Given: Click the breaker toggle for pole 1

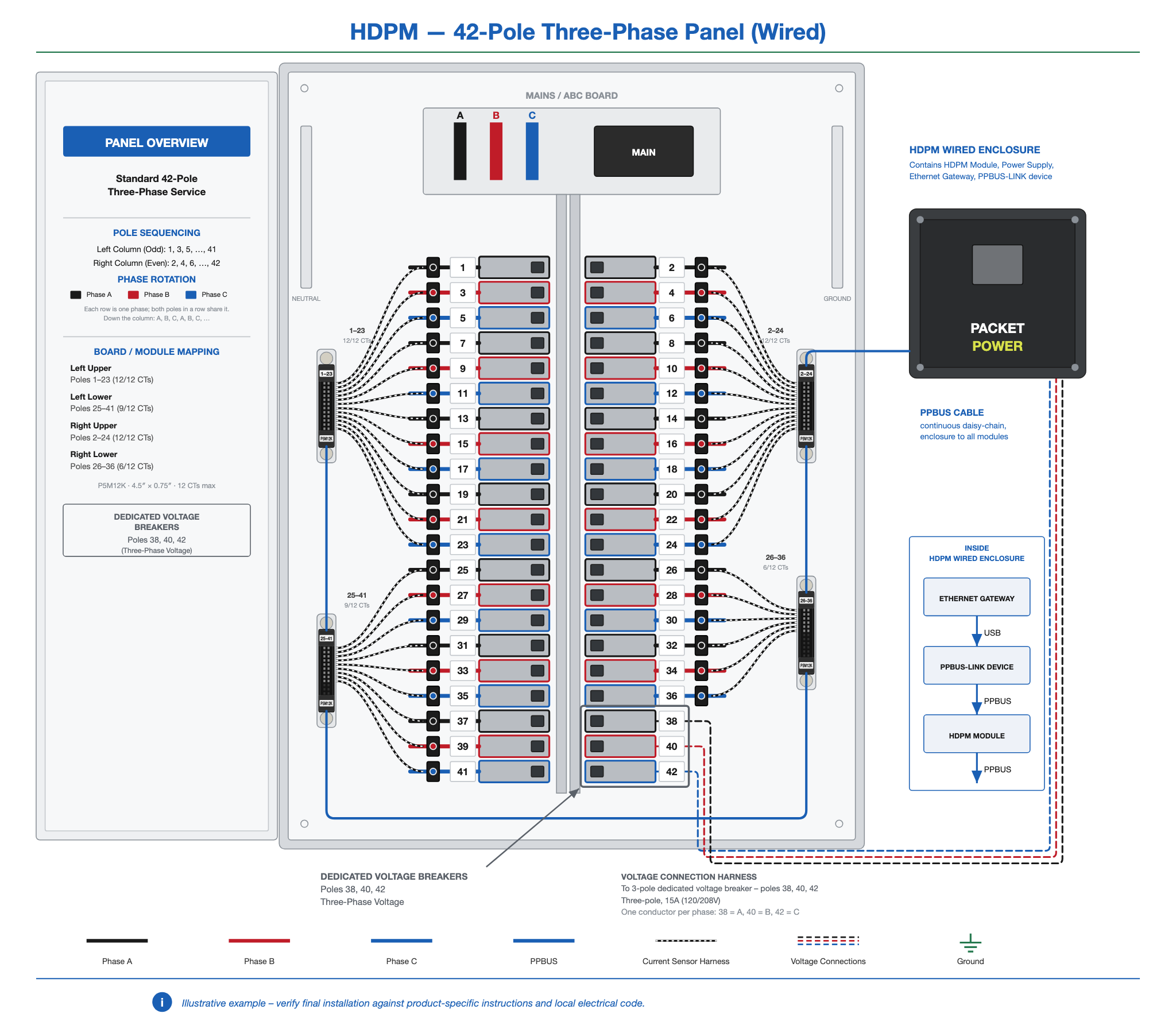Looking at the screenshot, I should pos(537,268).
